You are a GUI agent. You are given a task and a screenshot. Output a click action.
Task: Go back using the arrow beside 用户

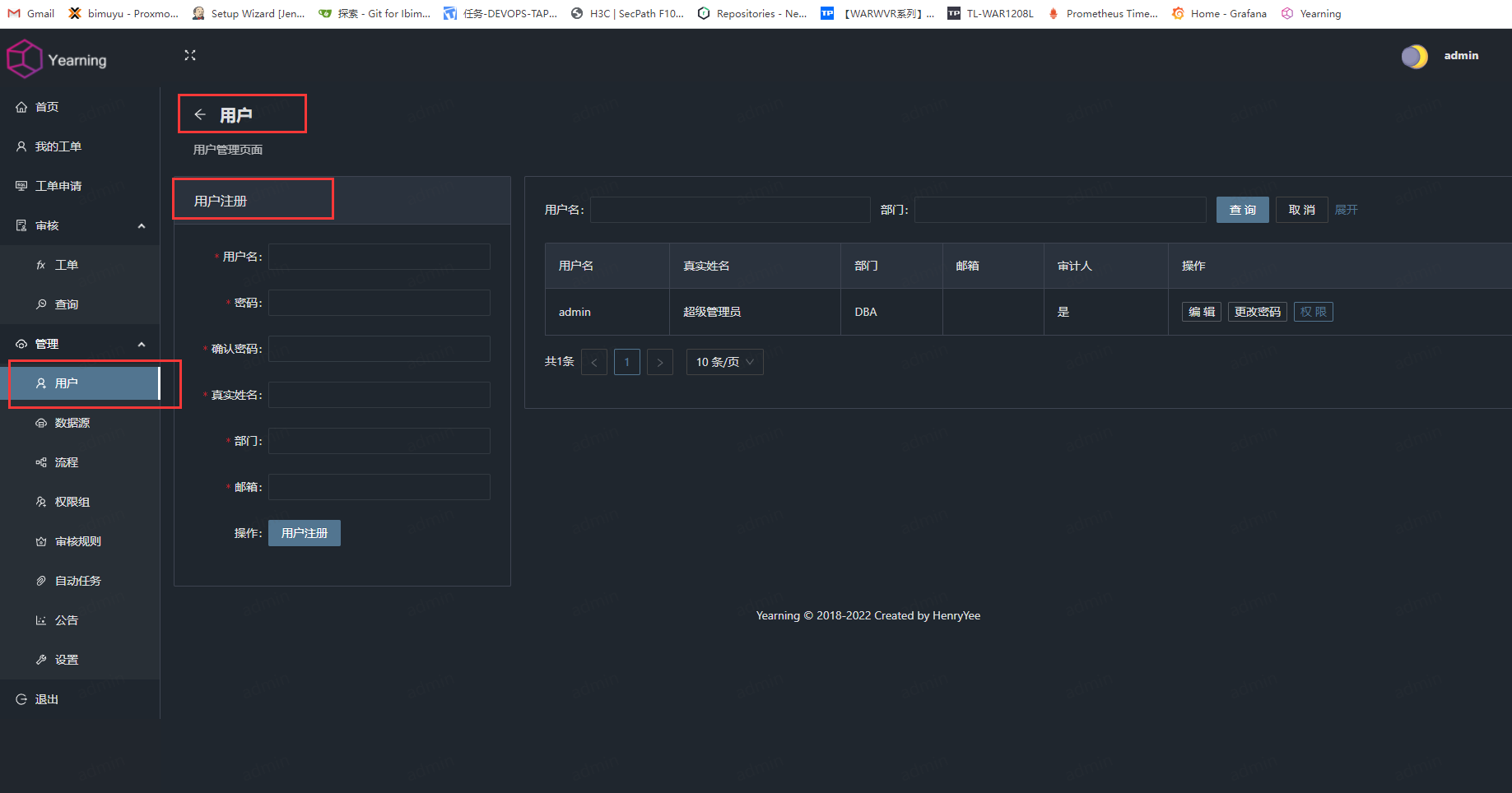[x=200, y=114]
